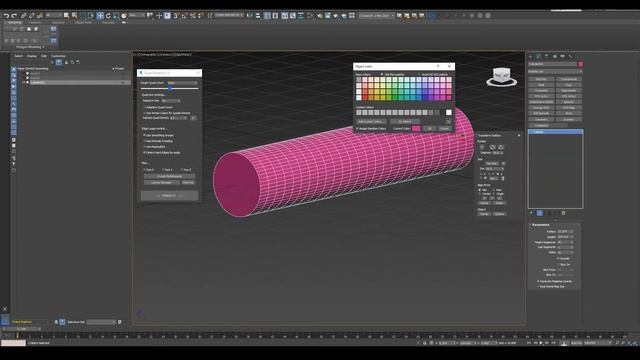Open the Select menu in Scene Explorer
Image resolution: width=640 pixels, height=360 pixels.
coord(18,56)
